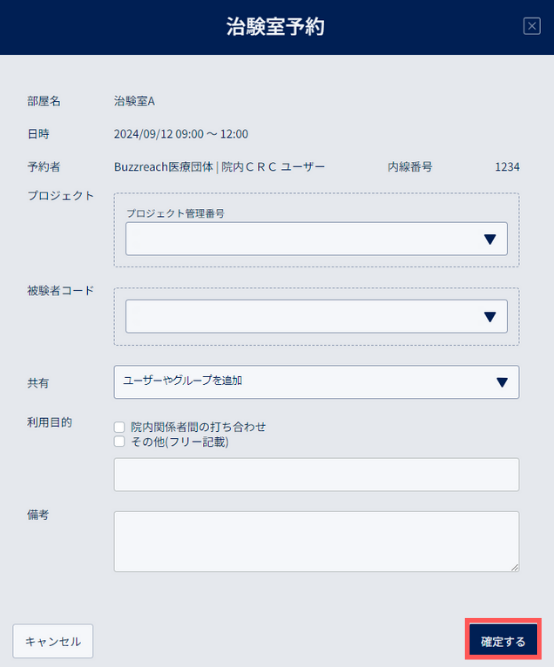Image resolution: width=554 pixels, height=668 pixels.
Task: Open the ユーザーやグループを追加 sharing field
Action: click(316, 382)
